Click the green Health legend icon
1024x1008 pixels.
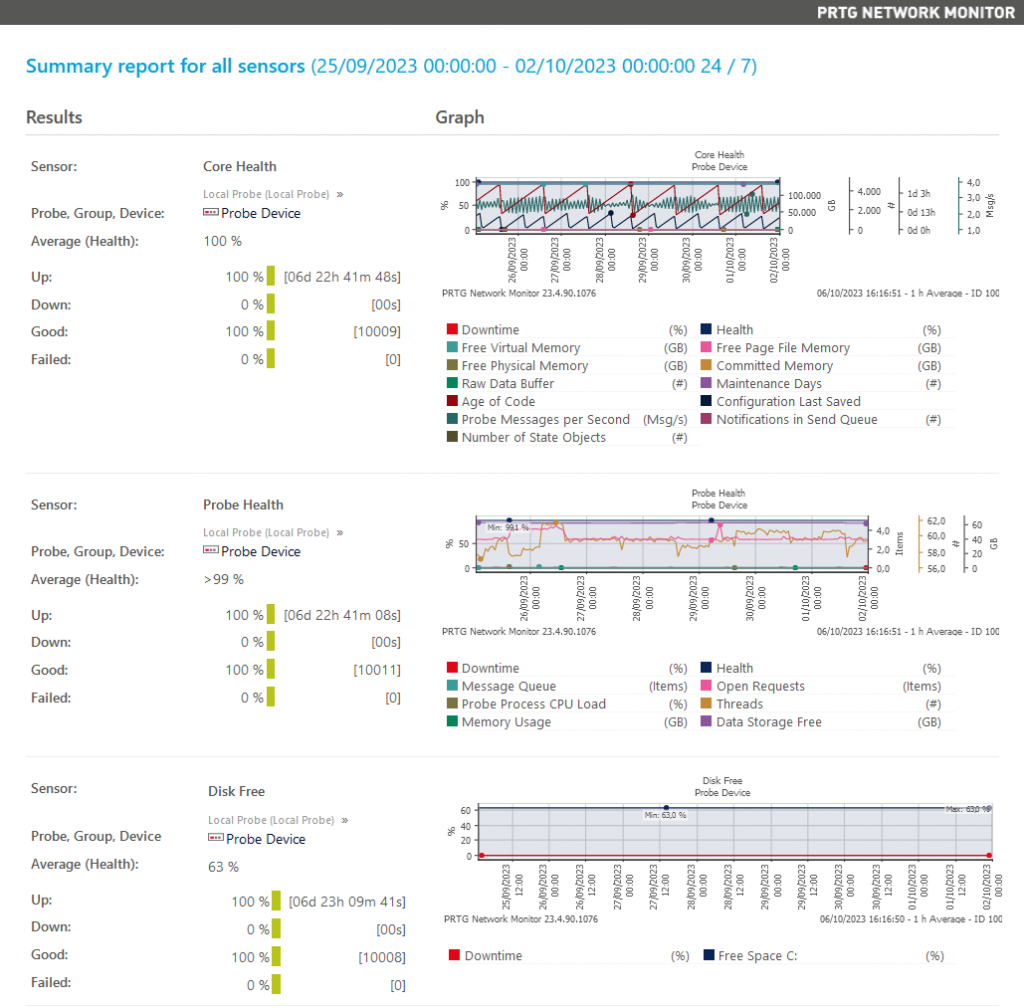coord(708,328)
